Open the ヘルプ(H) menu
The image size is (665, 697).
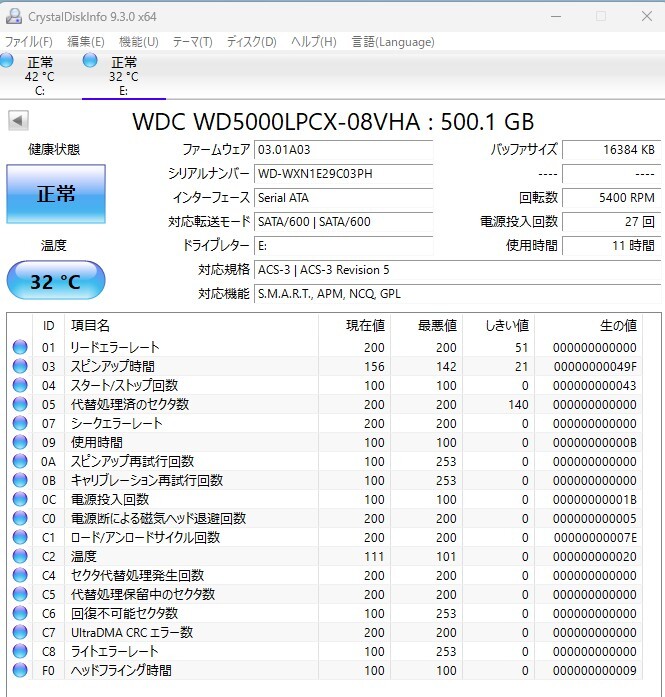coord(314,42)
